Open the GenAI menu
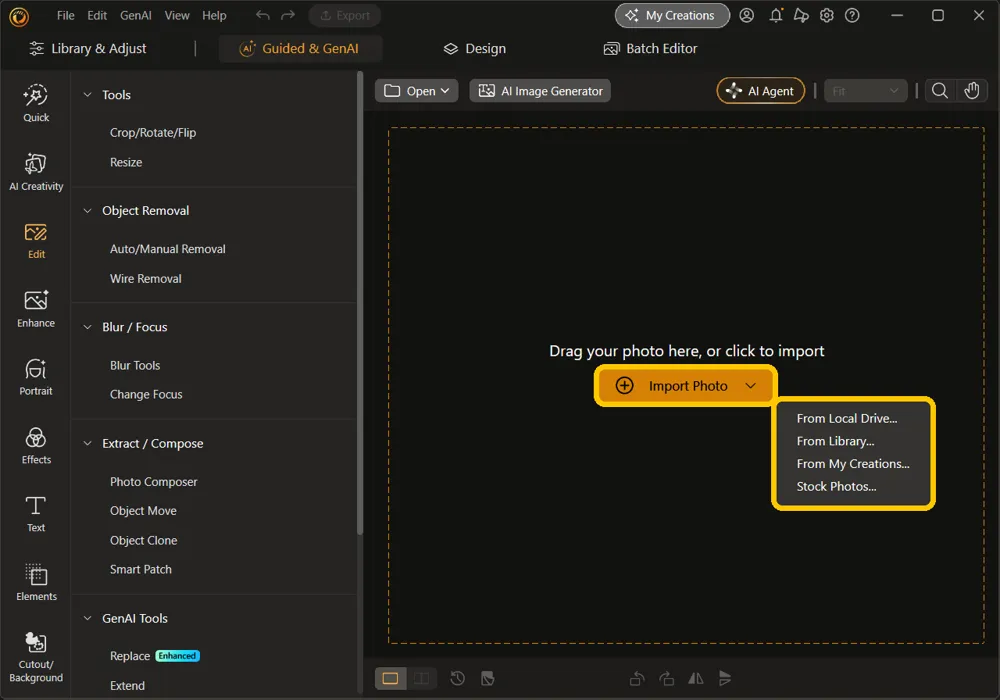 coord(136,15)
